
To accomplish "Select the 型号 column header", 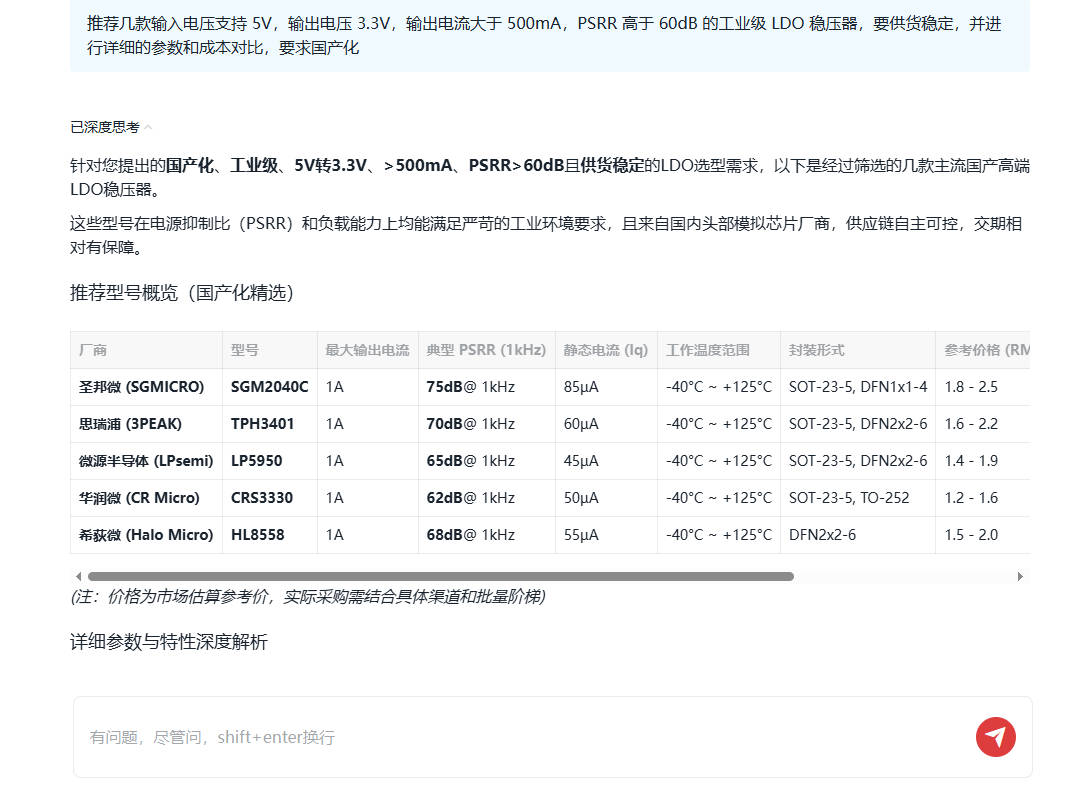I will tap(270, 350).
